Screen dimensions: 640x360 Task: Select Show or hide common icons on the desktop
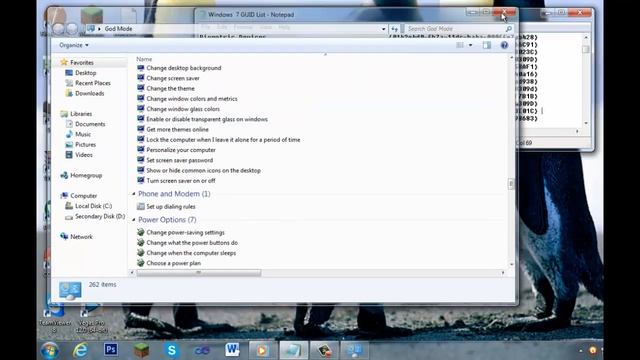(x=203, y=170)
